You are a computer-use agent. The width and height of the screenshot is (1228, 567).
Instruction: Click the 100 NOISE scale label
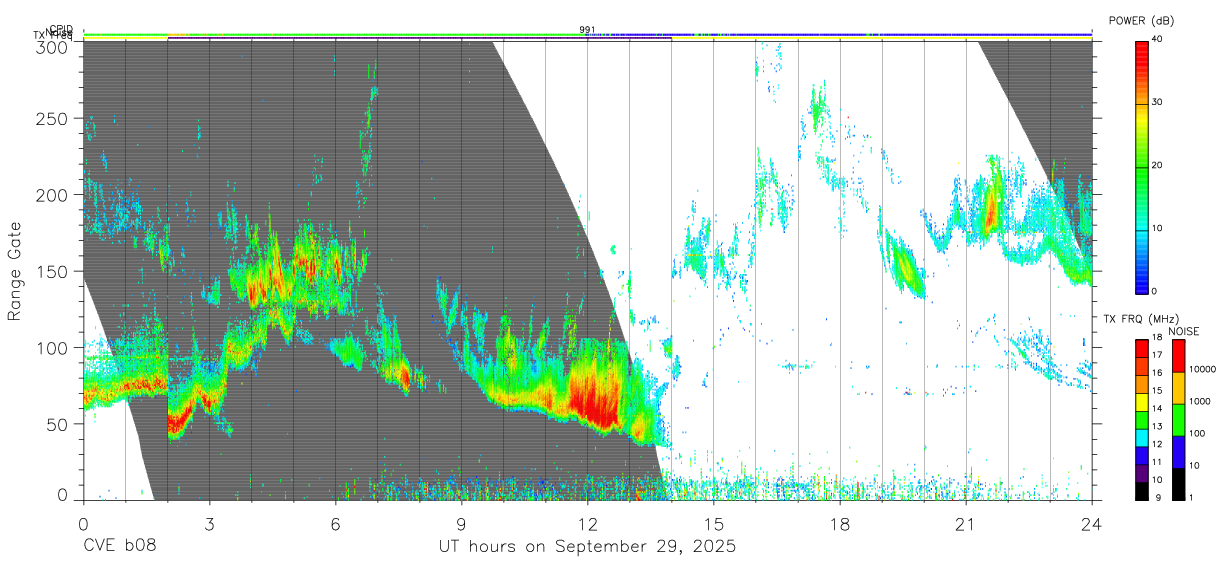coord(1197,434)
